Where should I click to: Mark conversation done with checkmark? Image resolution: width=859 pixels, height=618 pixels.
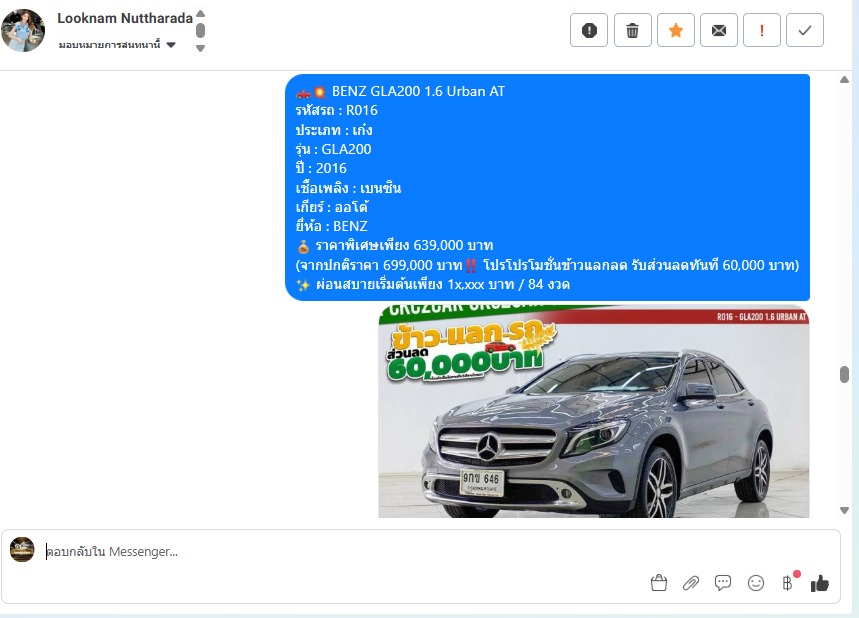point(805,30)
